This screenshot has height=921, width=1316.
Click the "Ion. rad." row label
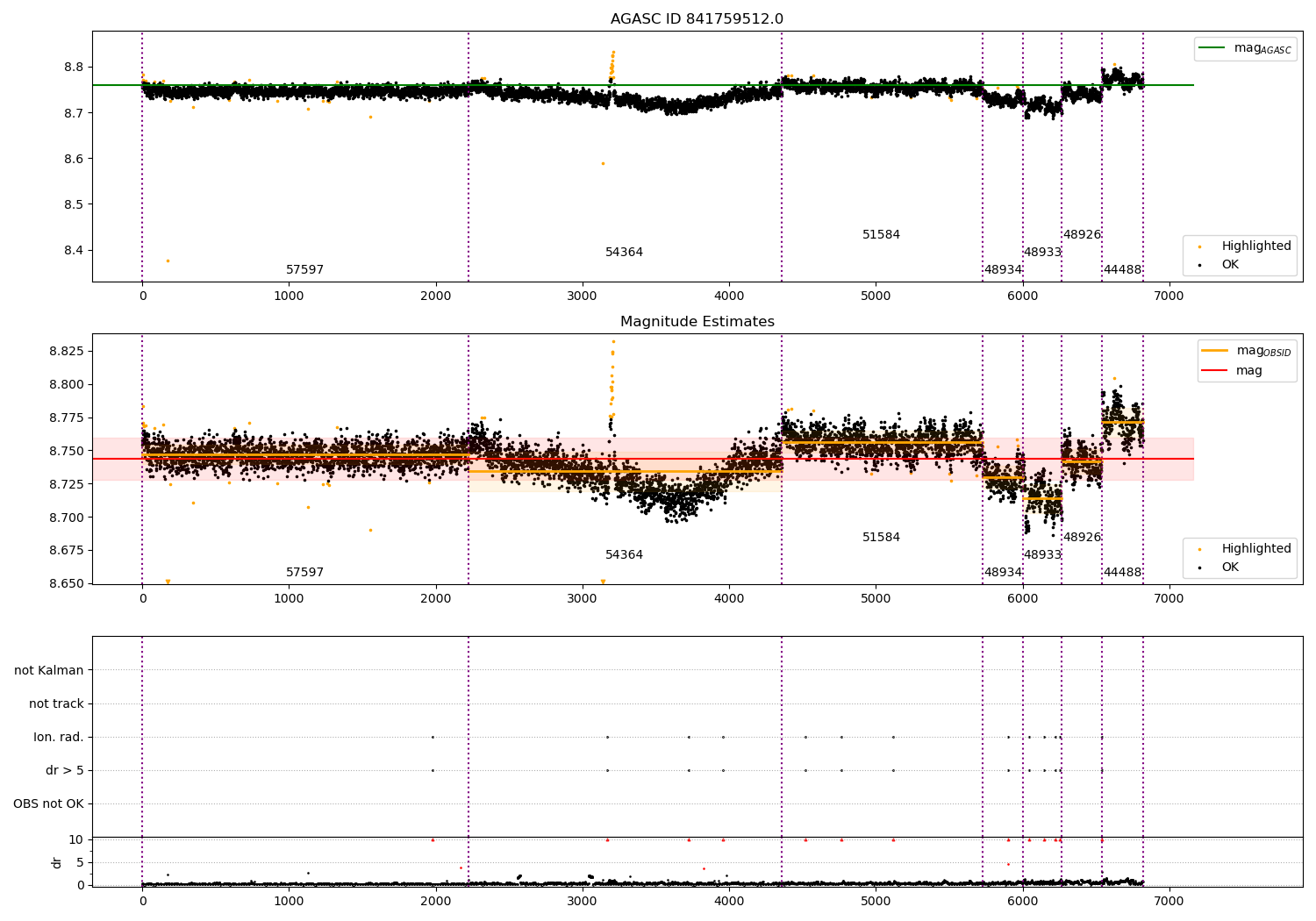pos(59,738)
